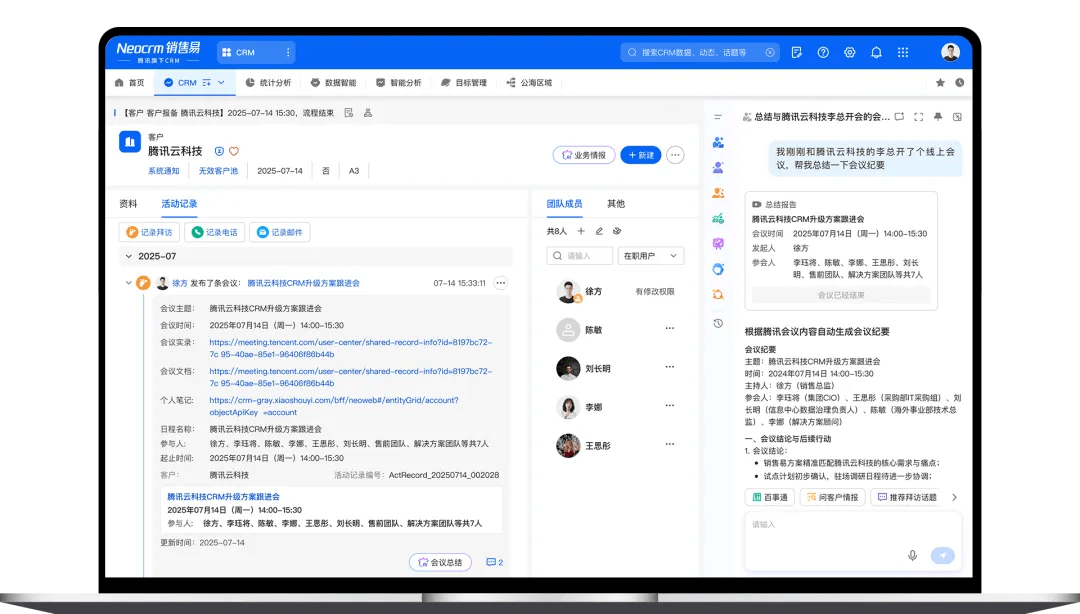Open the 在职用户 filter dropdown
The width and height of the screenshot is (1080, 614).
[650, 256]
